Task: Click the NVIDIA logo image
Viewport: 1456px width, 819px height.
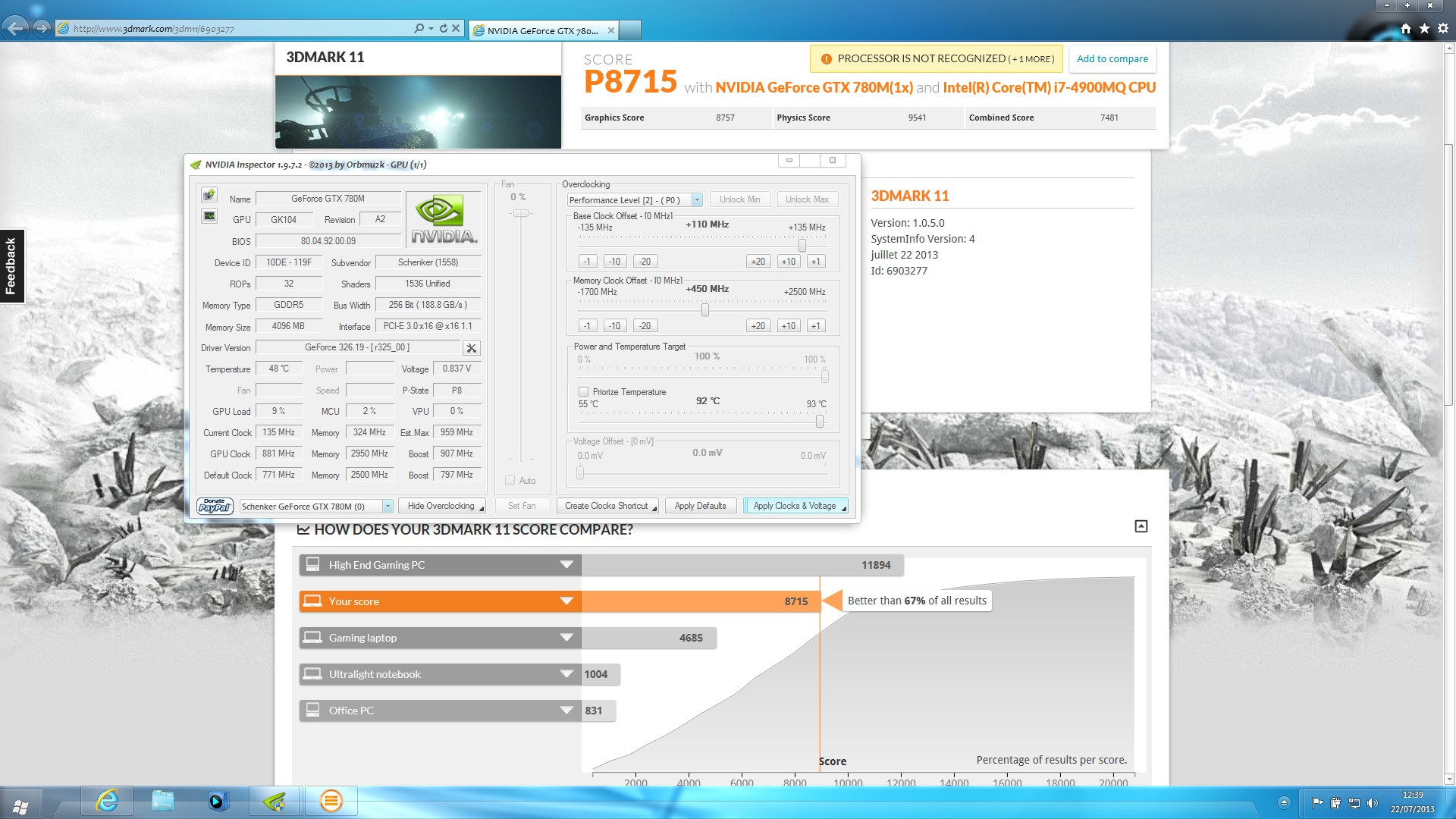Action: click(444, 219)
